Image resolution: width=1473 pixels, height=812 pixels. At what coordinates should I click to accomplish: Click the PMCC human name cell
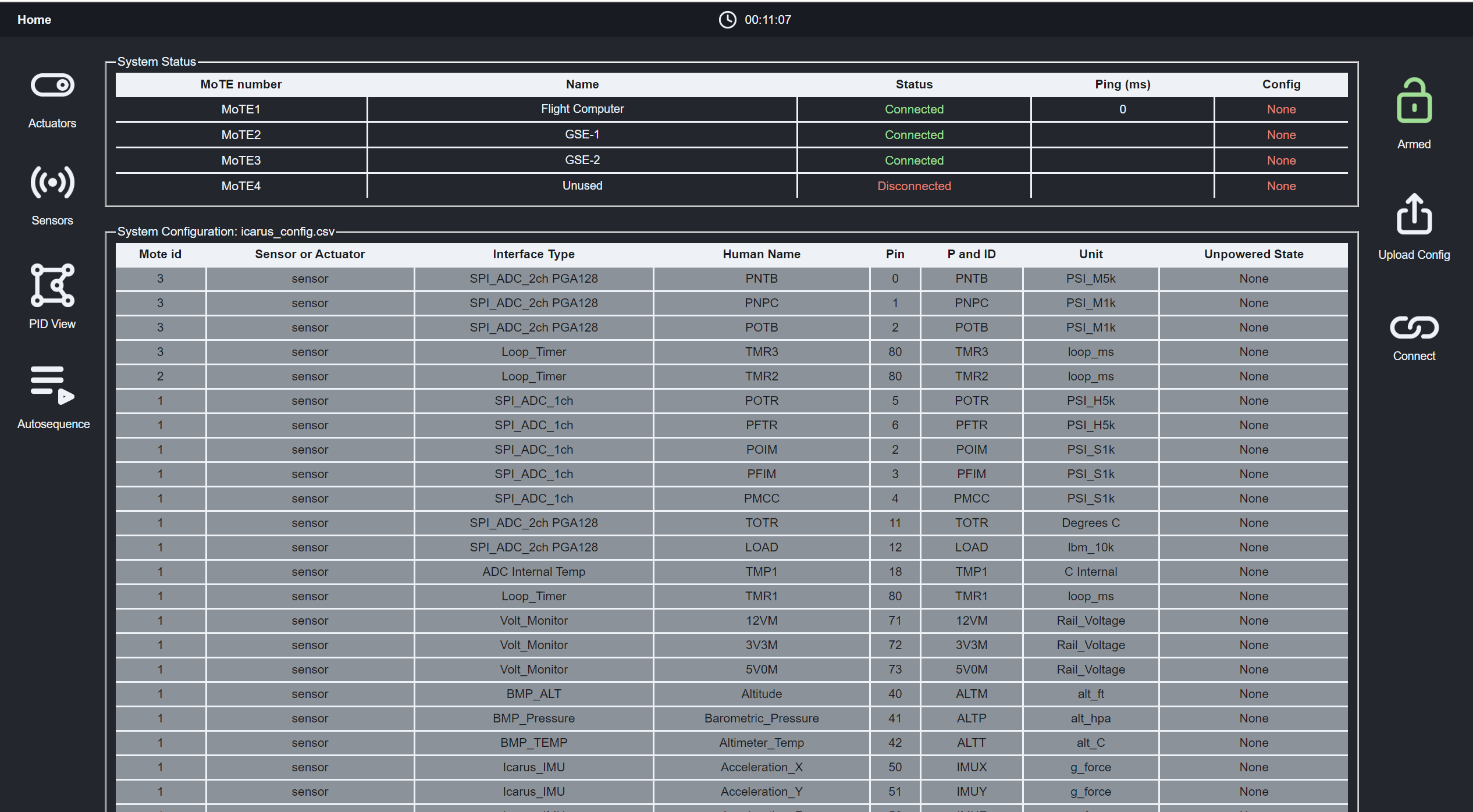(x=762, y=498)
